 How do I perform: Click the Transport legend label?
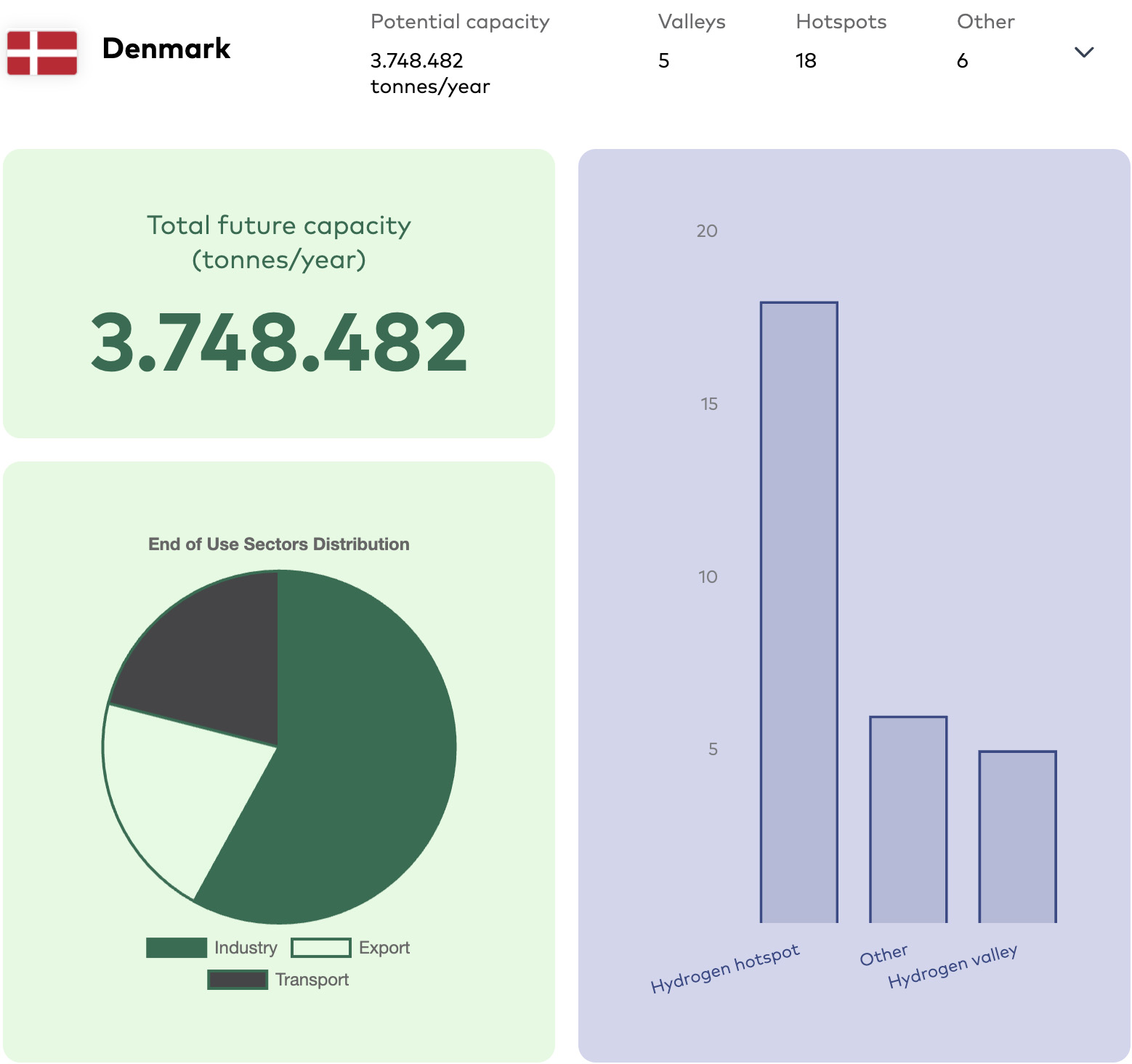click(x=312, y=980)
